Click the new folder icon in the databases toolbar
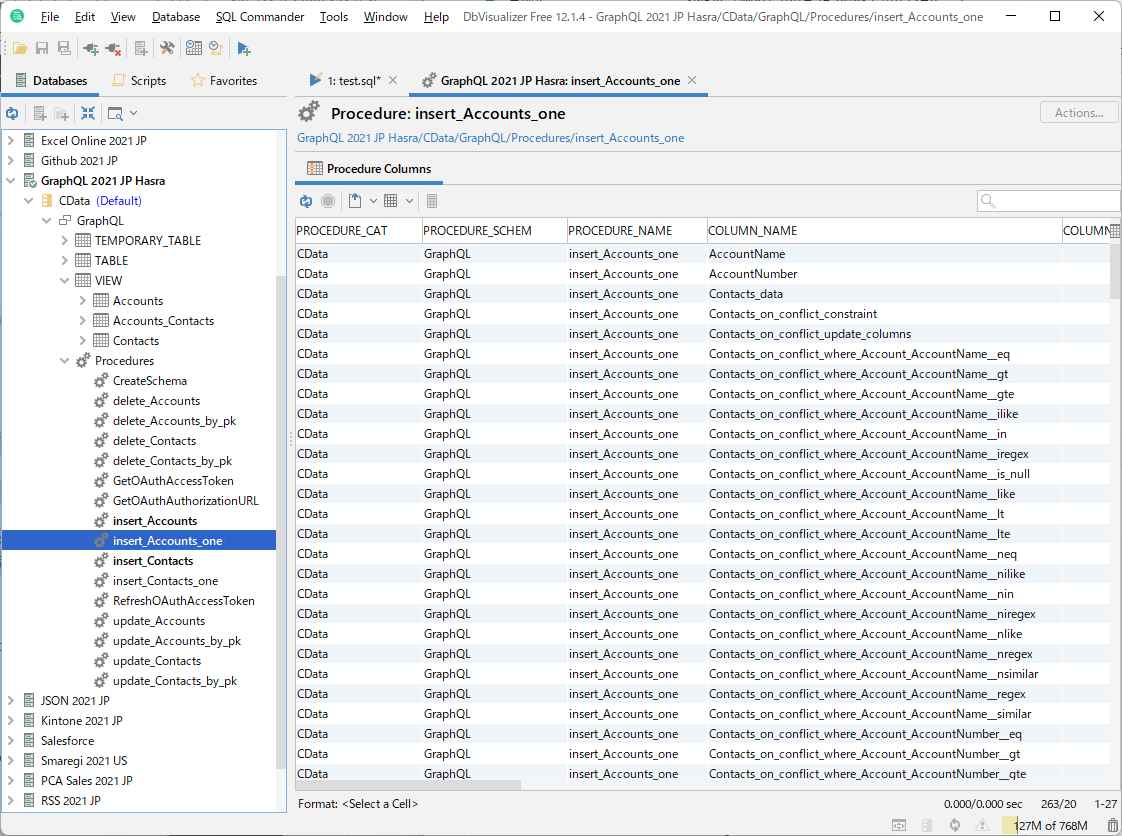 tap(62, 113)
